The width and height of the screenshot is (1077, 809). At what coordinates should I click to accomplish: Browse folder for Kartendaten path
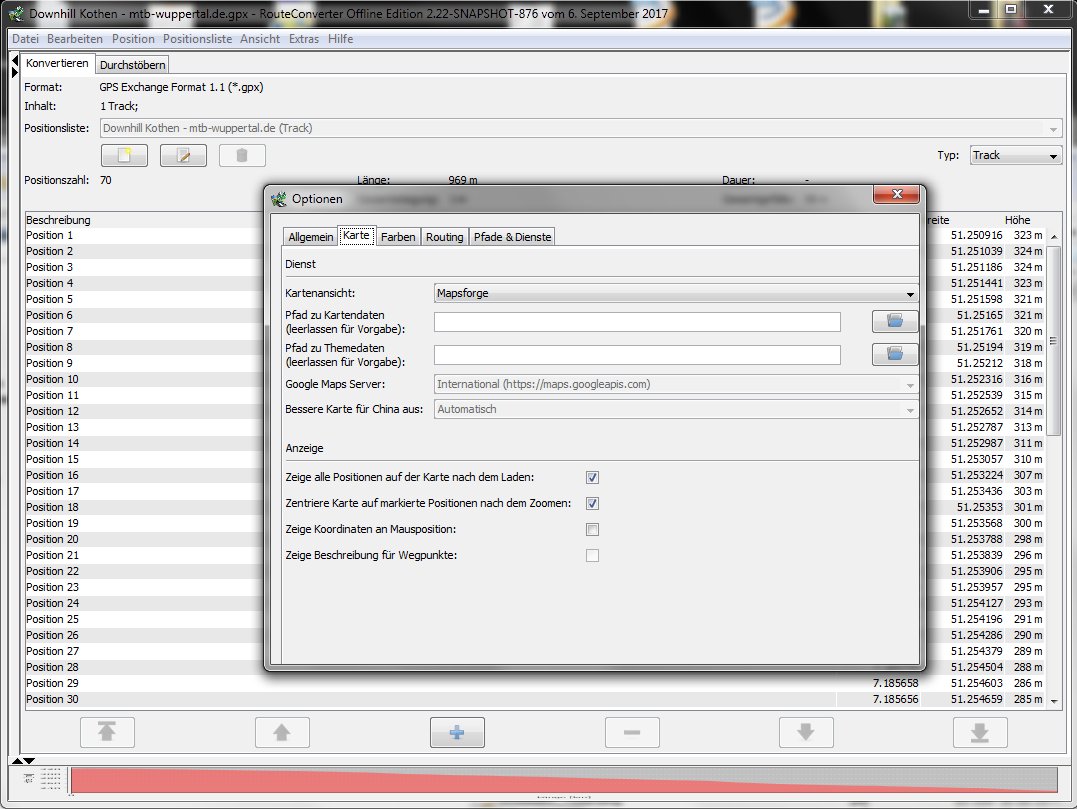[894, 321]
